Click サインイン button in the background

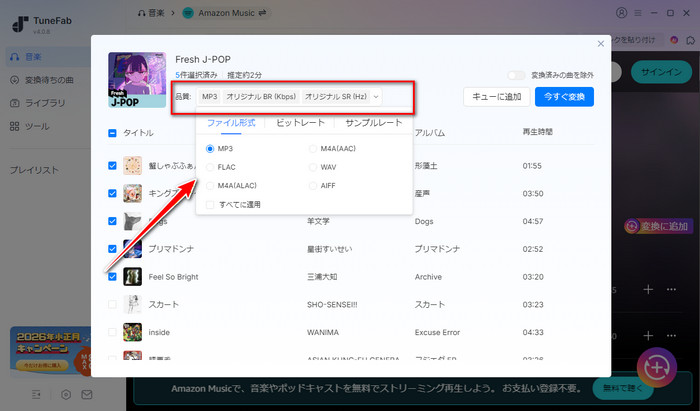click(661, 72)
